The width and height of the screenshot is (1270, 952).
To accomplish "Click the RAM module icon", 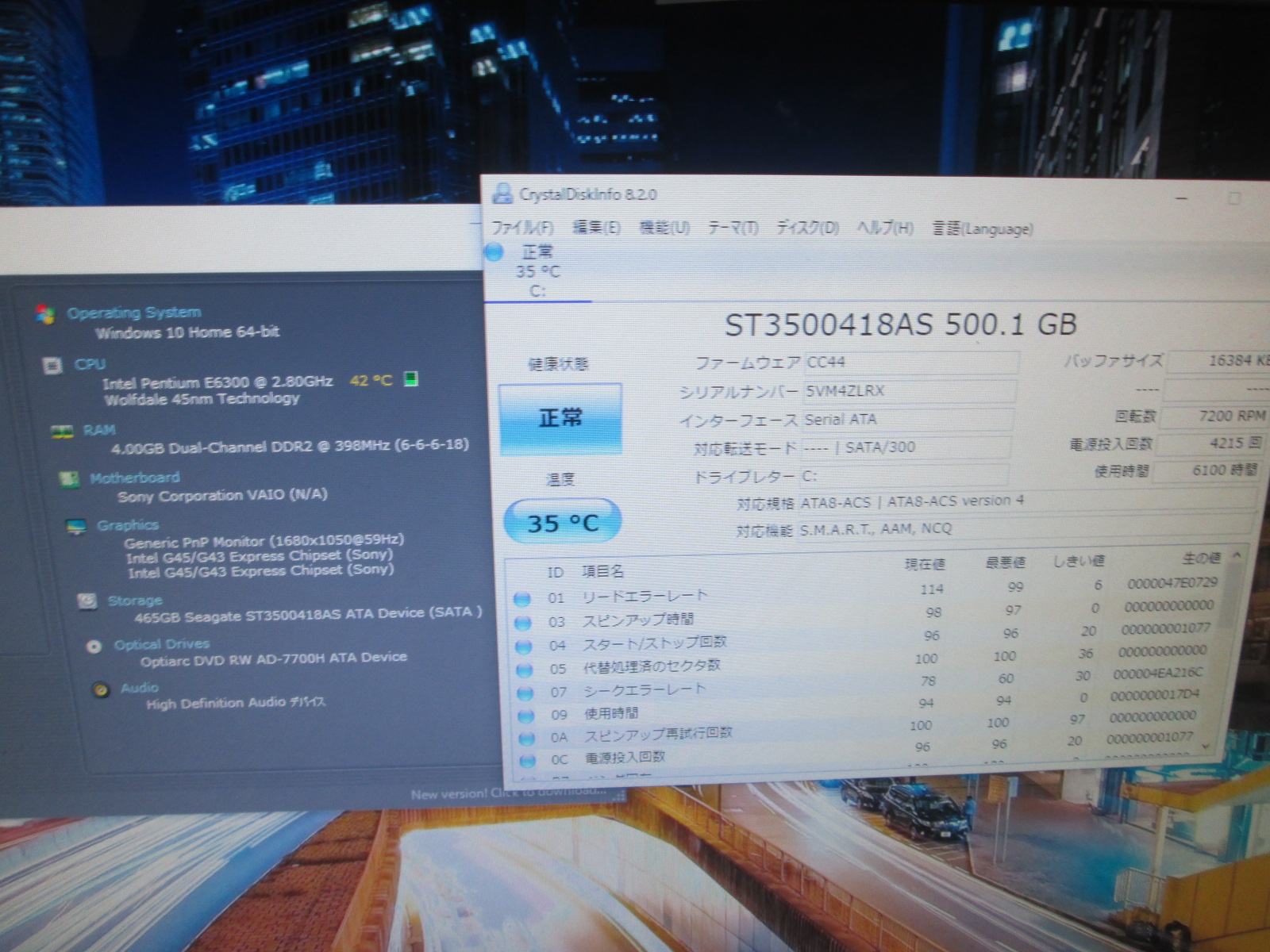I will click(62, 431).
